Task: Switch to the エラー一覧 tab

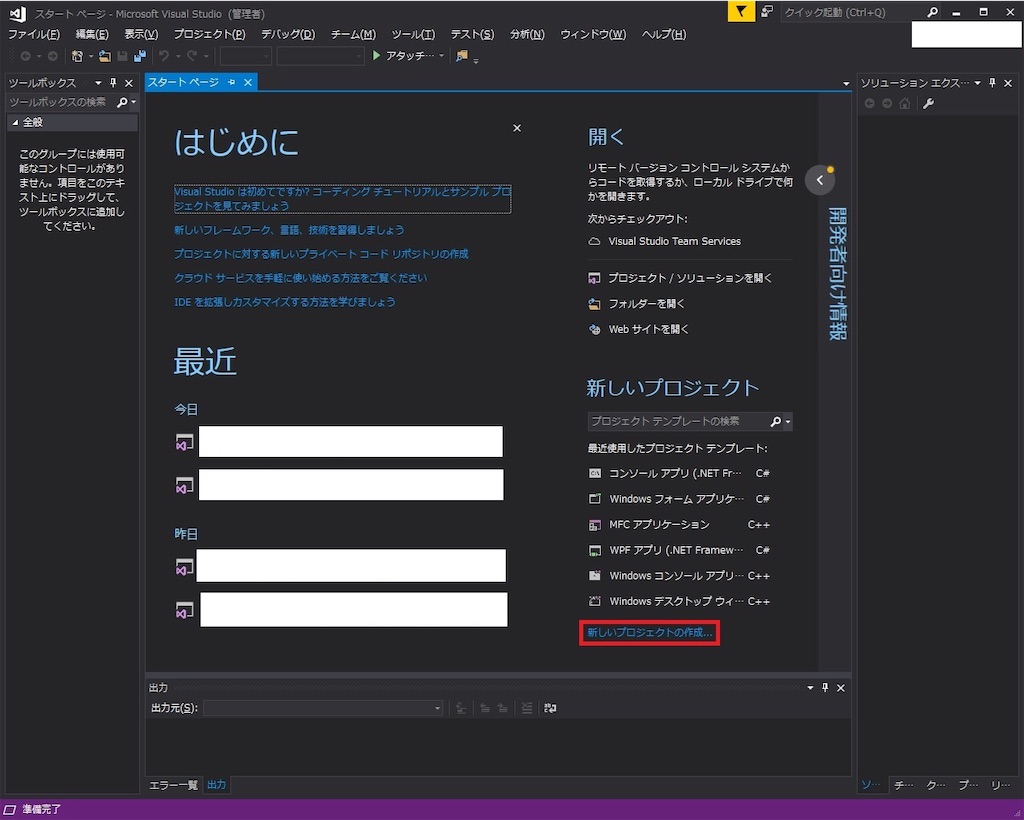Action: coord(173,785)
